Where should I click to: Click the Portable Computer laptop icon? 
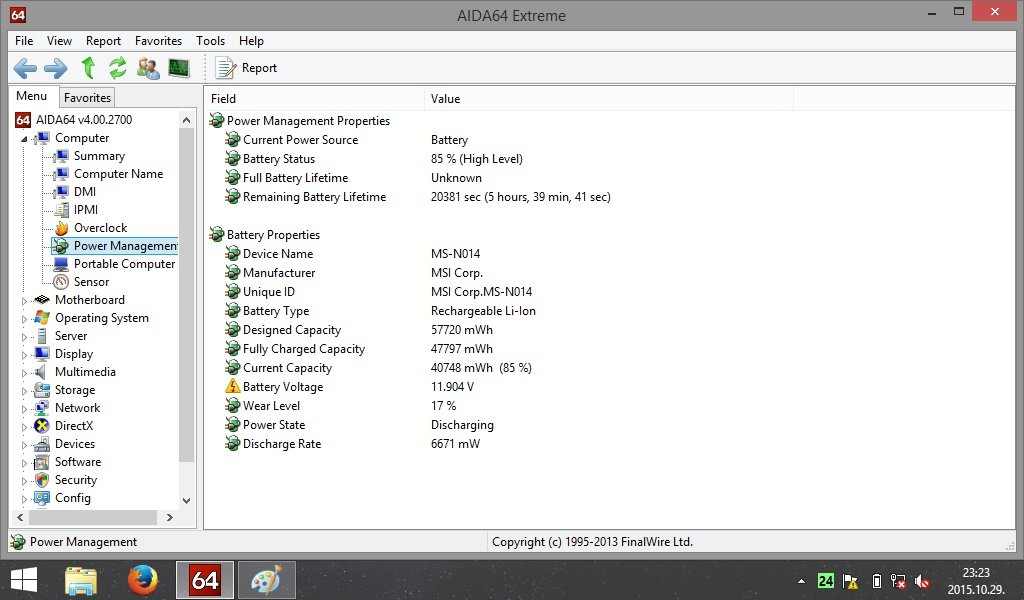tap(61, 264)
